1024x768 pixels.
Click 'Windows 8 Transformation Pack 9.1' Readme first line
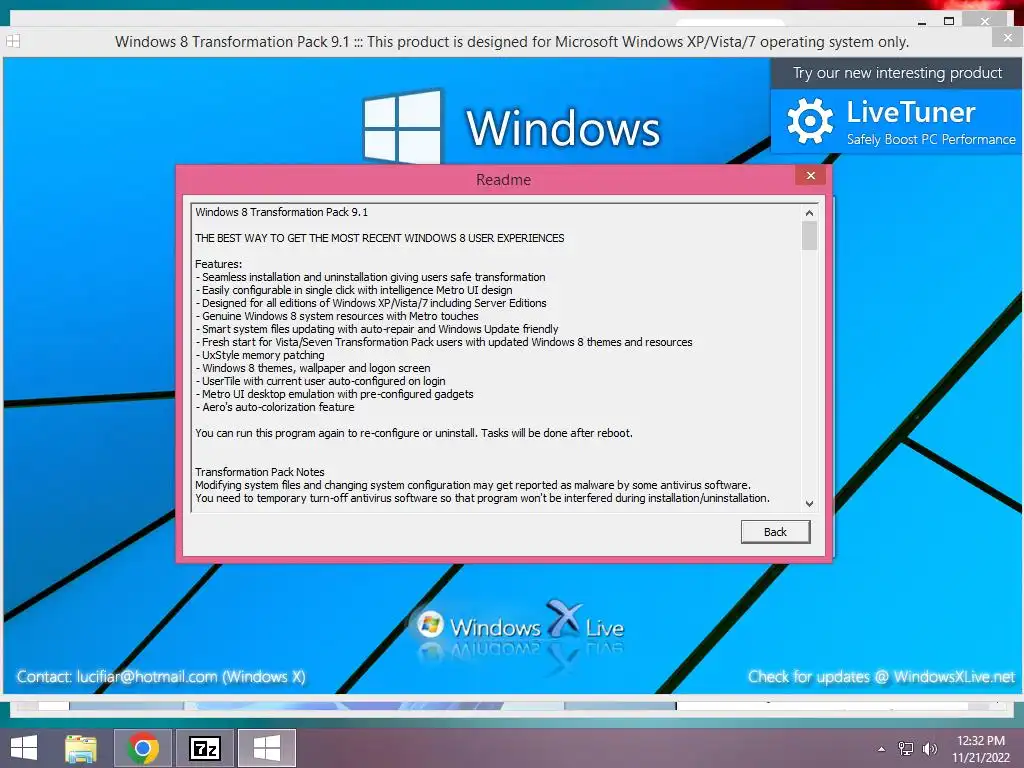point(281,212)
